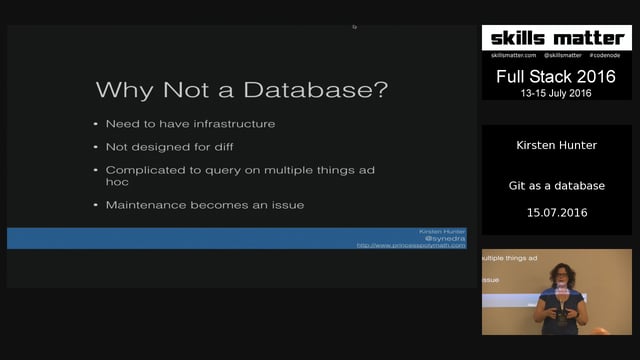Click the #codenode hashtag
The image size is (640, 360).
pyautogui.click(x=604, y=55)
